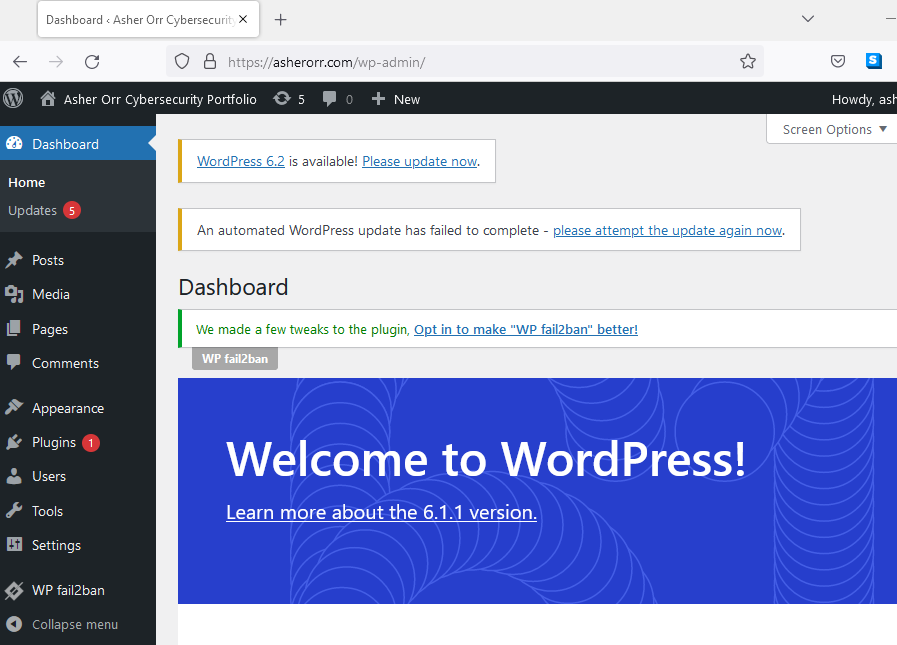Click the Pocket save icon
The height and width of the screenshot is (645, 897).
(838, 61)
